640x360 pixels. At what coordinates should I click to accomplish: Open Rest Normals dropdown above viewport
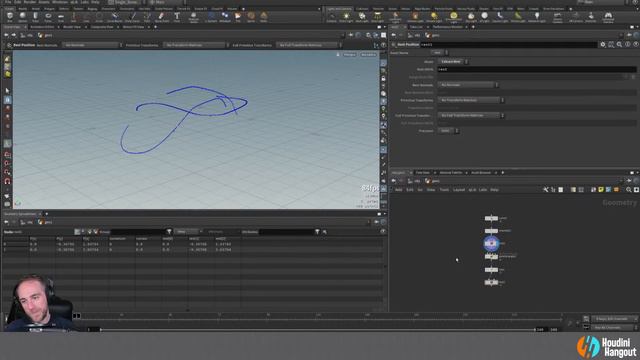tap(91, 45)
